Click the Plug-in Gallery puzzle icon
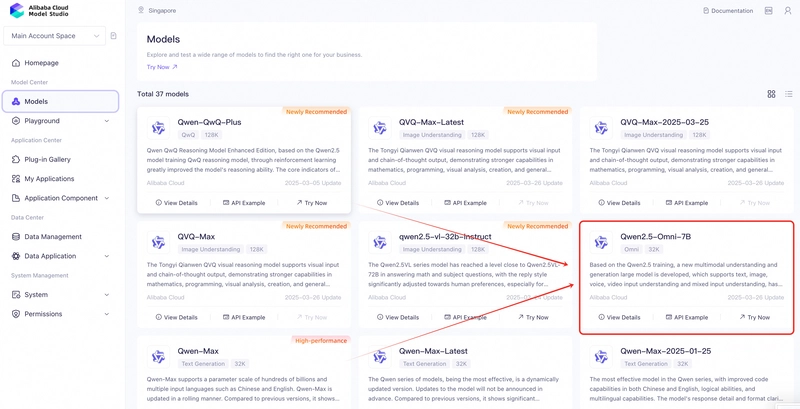 15,160
